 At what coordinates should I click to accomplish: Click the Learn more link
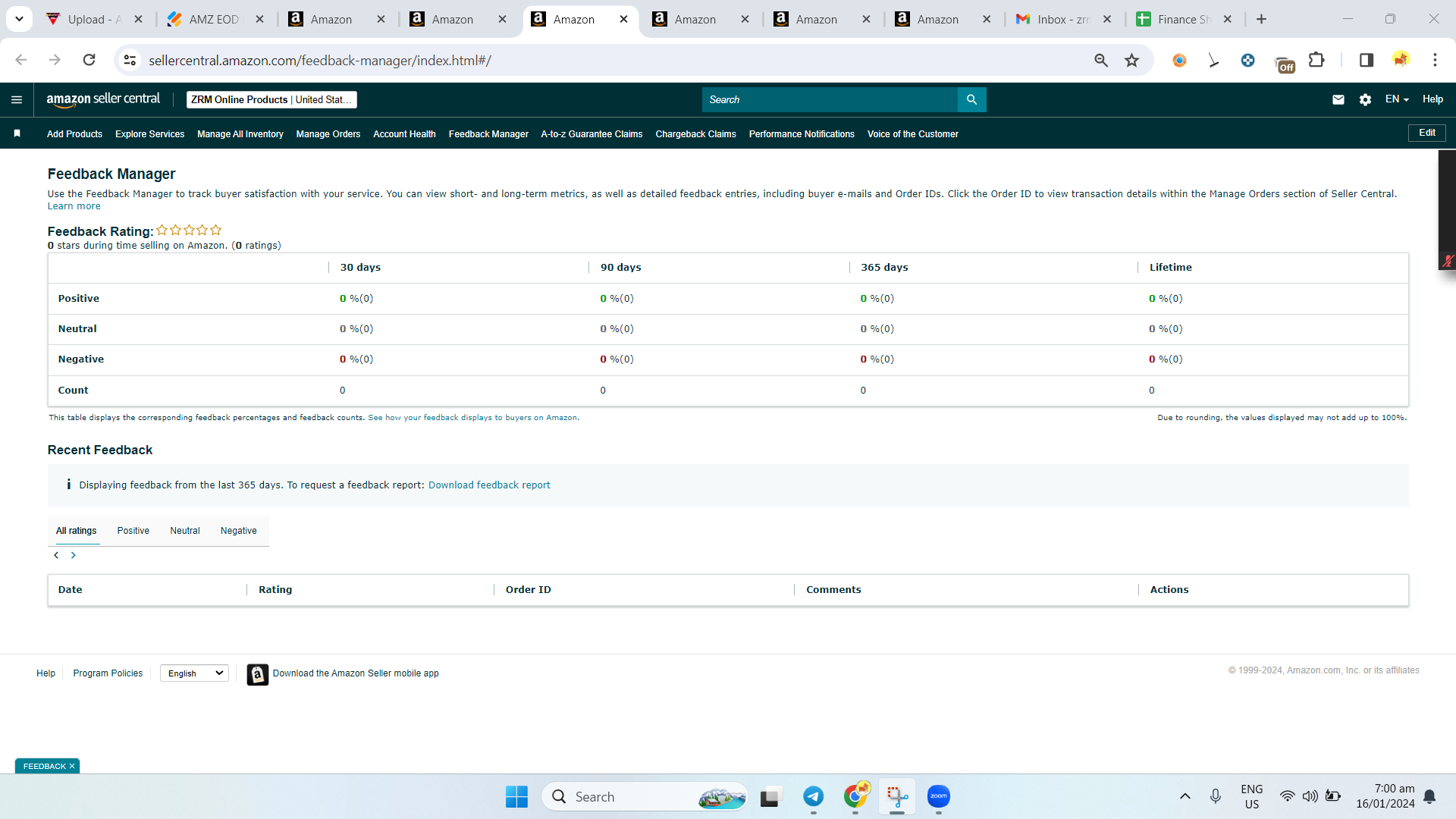74,206
